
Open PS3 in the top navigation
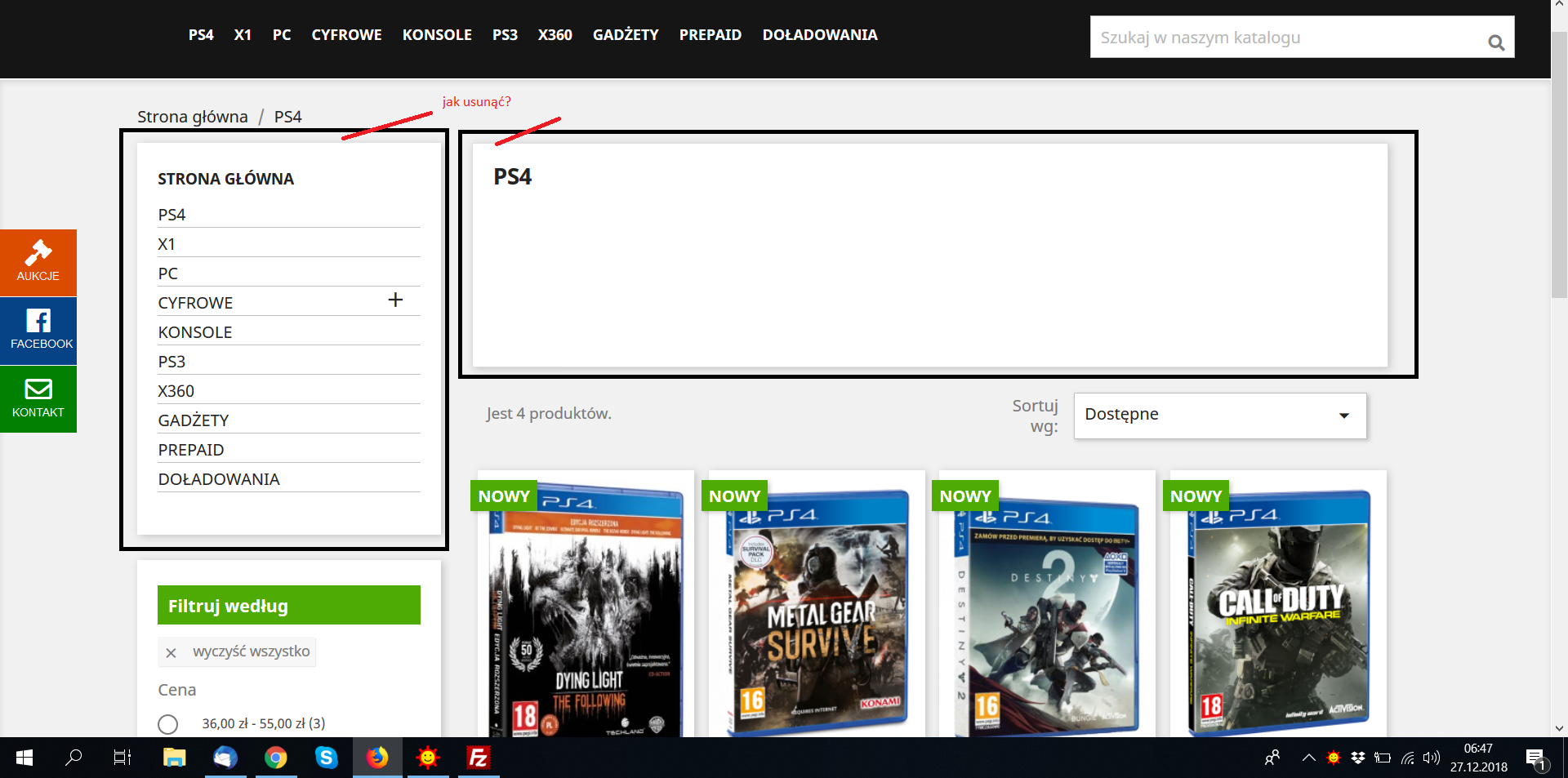pos(505,35)
